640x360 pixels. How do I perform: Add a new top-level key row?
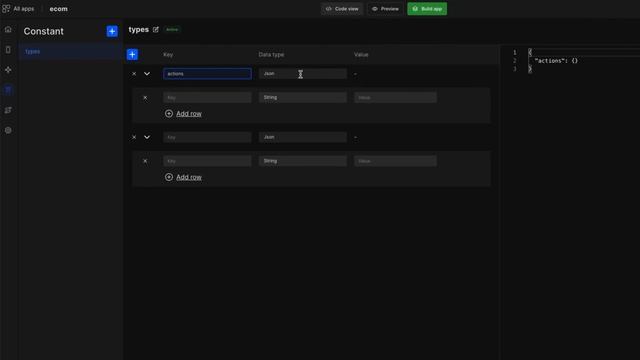click(132, 54)
